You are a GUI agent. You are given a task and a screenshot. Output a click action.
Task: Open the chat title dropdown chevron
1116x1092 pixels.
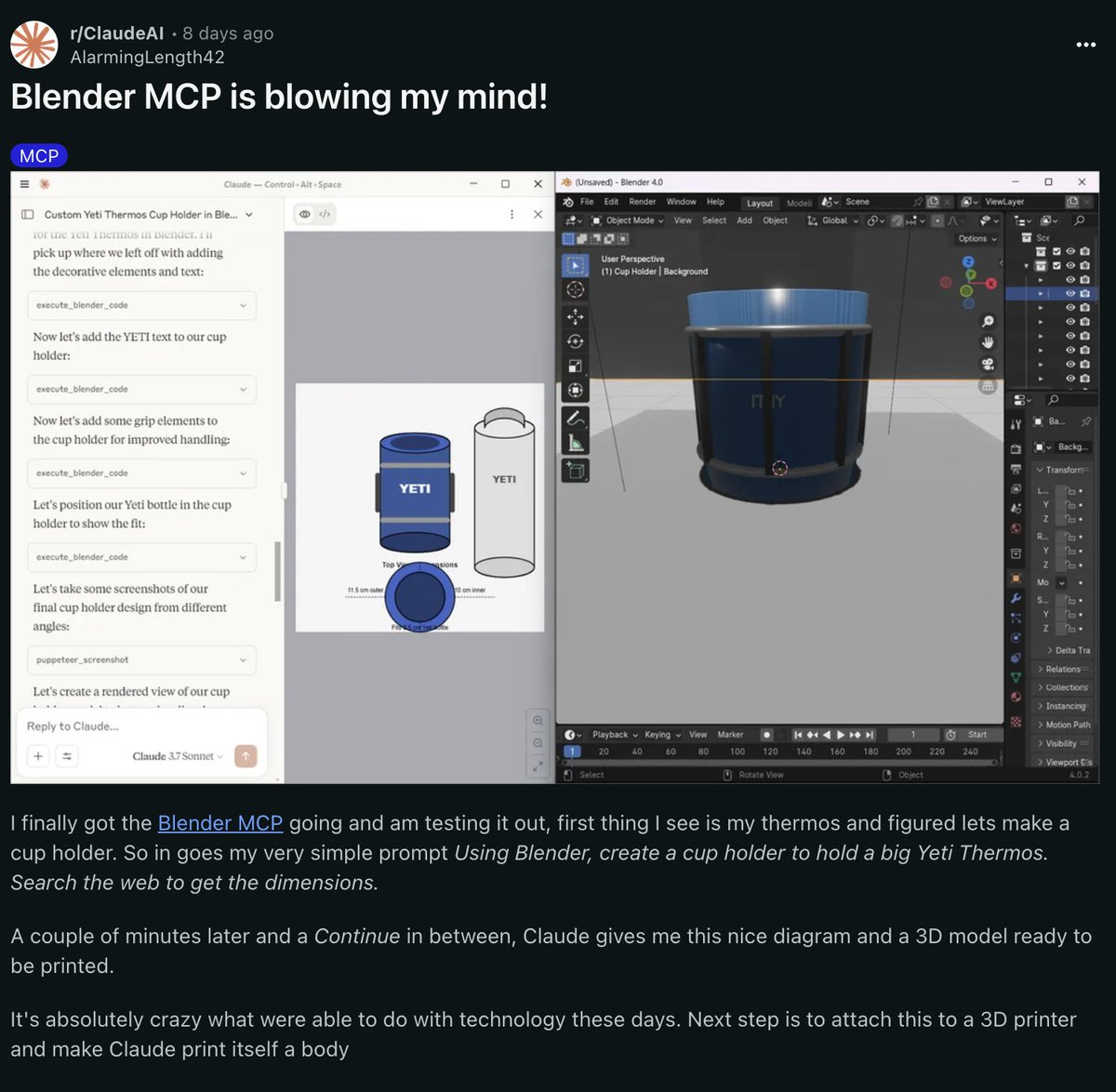[249, 214]
